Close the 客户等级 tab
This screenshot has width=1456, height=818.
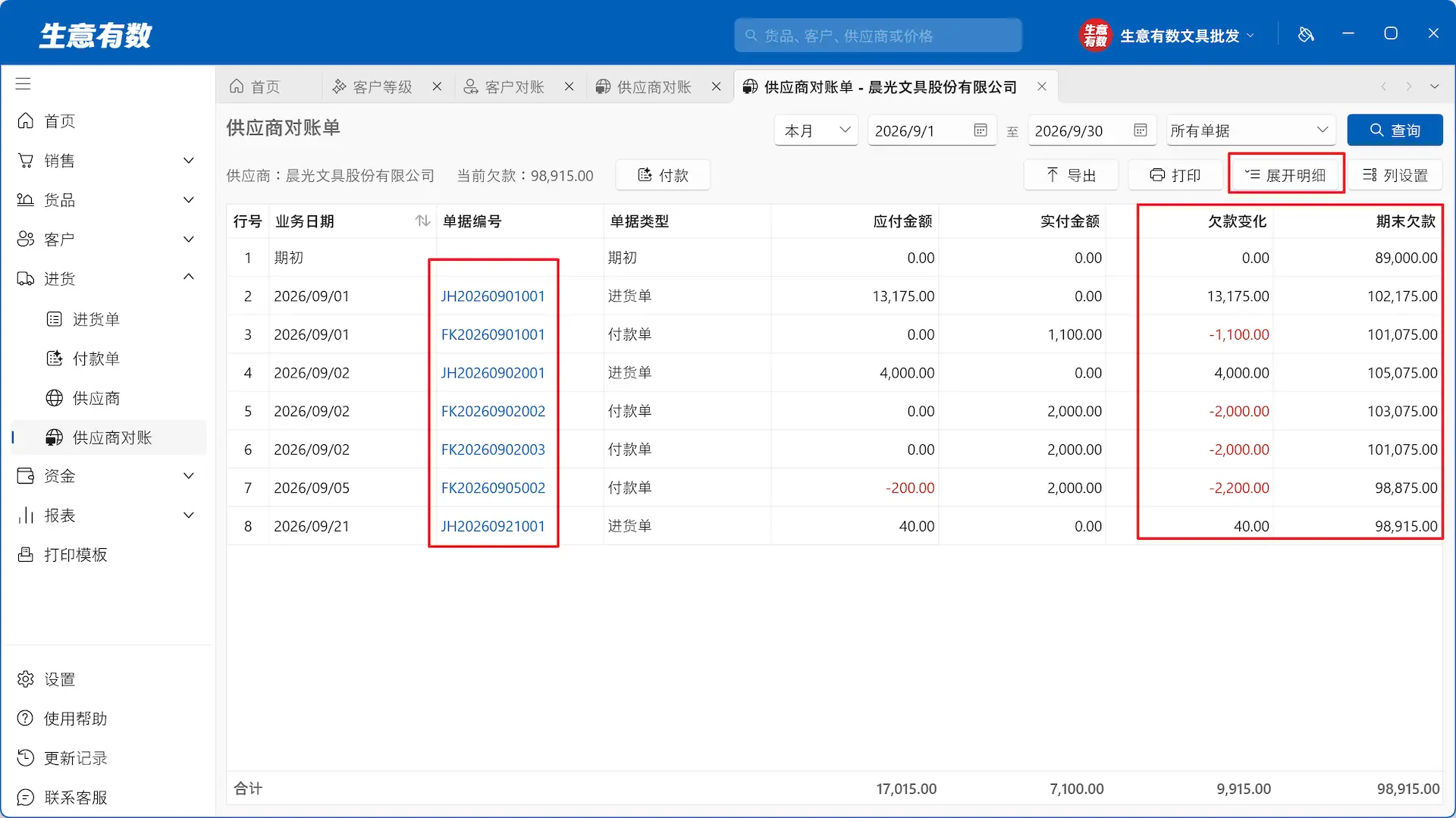[438, 87]
